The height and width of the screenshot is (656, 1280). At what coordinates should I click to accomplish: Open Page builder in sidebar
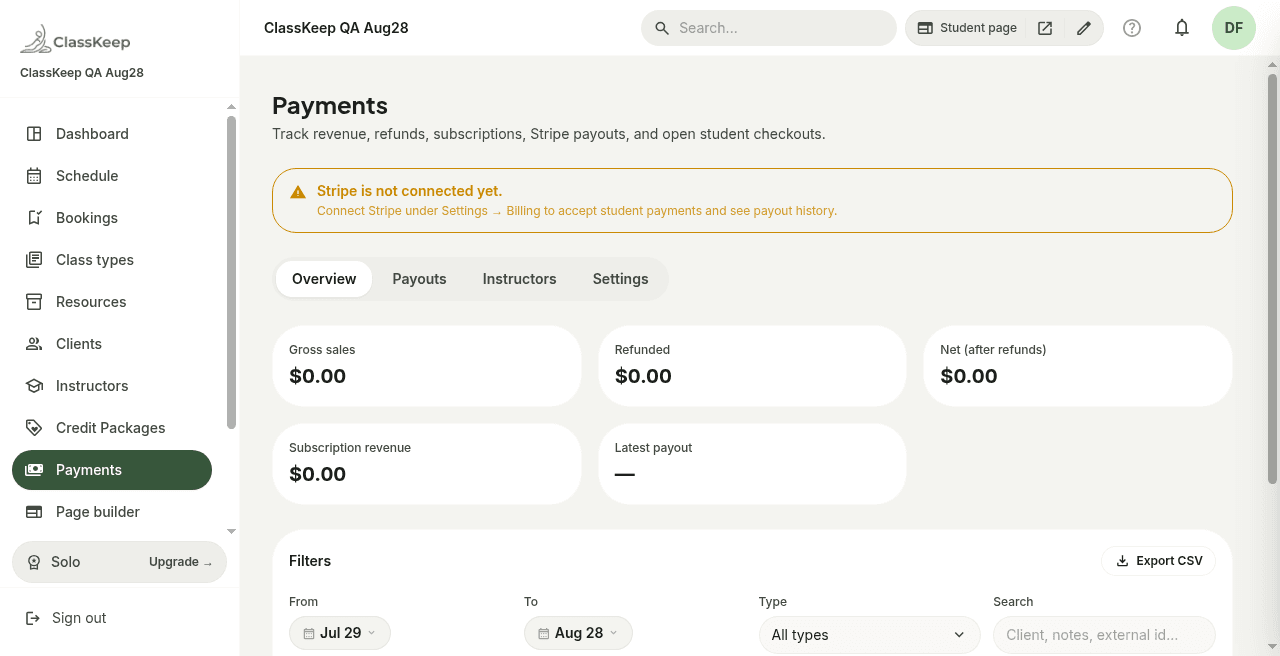click(112, 512)
